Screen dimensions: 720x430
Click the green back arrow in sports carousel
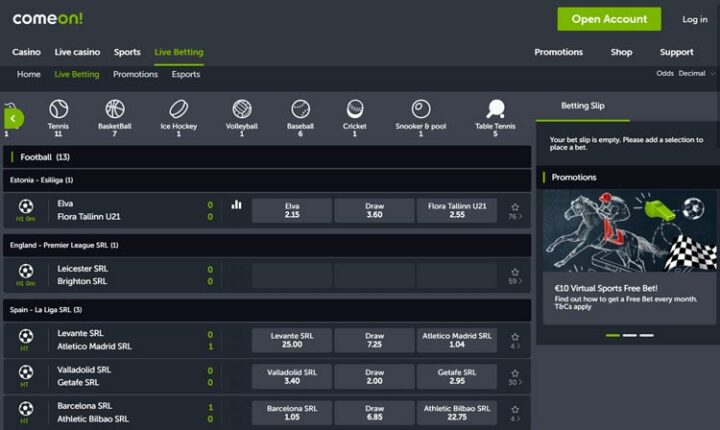coord(13,119)
